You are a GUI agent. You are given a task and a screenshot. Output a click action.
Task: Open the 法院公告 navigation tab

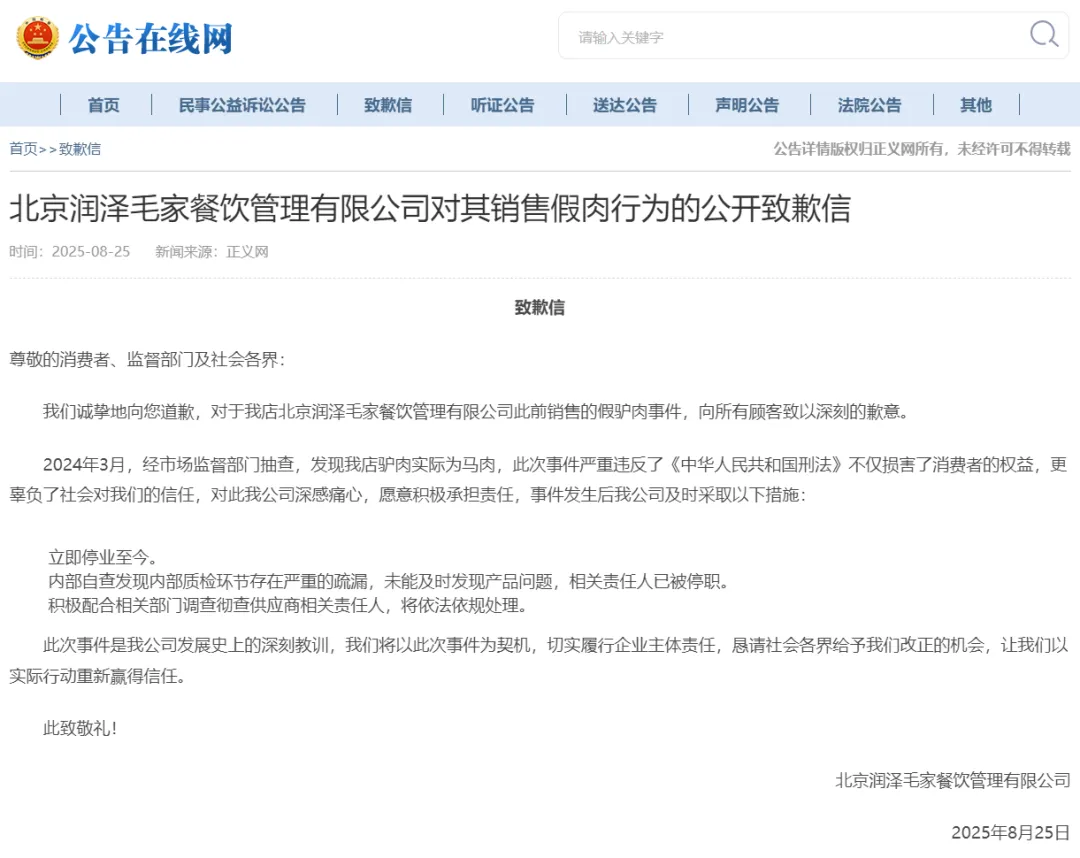(x=869, y=105)
